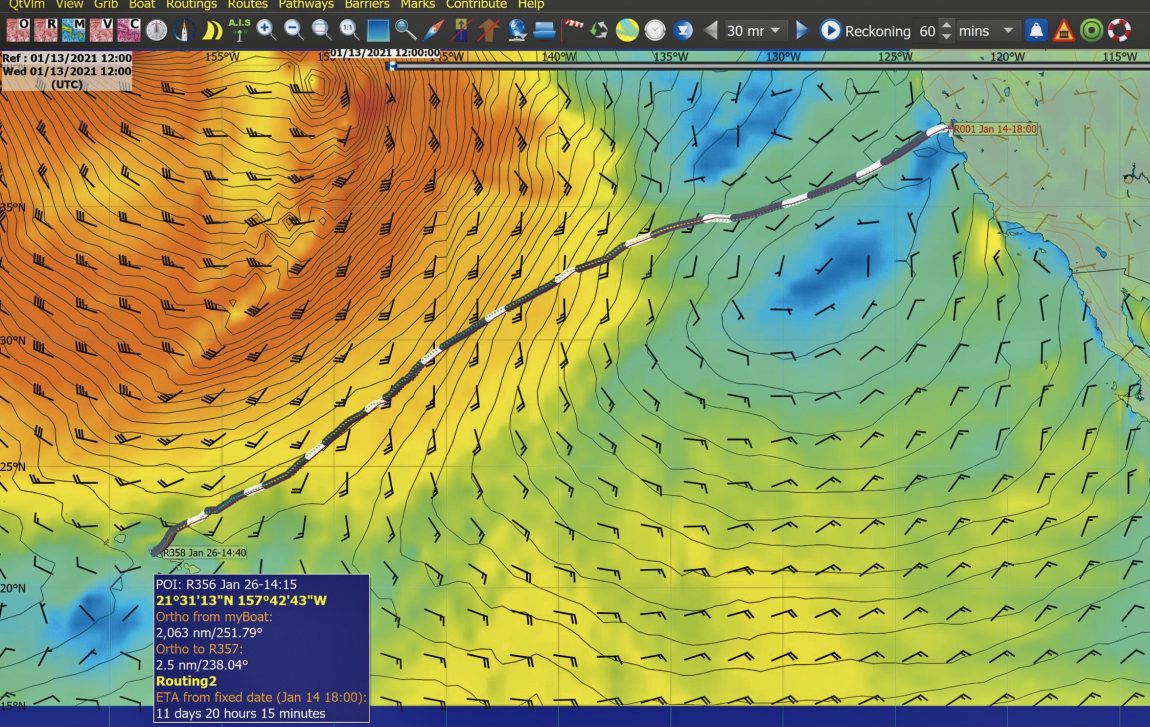Open the Routings menu

[x=191, y=5]
